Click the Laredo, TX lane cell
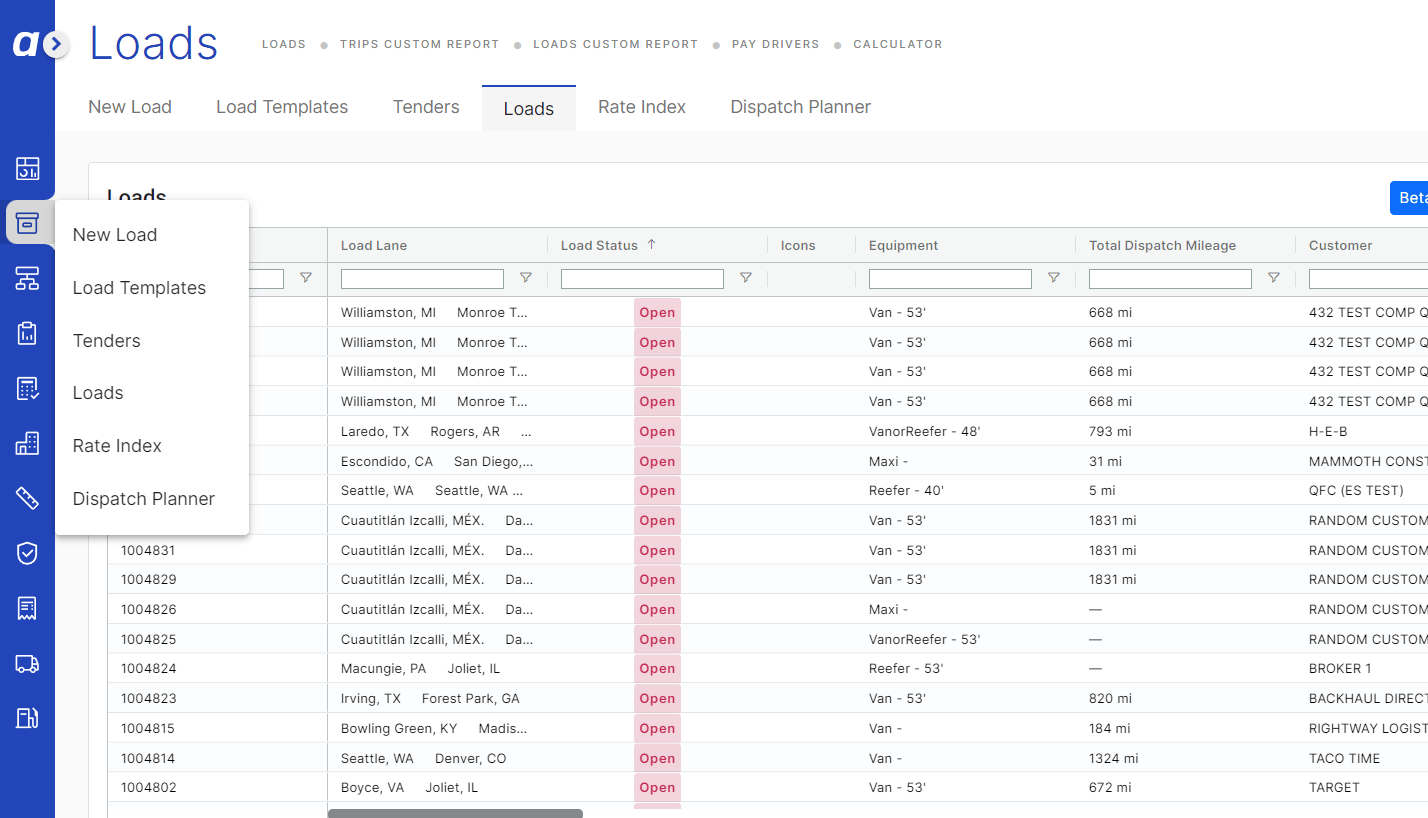Screen dimensions: 1428x818 [x=437, y=431]
